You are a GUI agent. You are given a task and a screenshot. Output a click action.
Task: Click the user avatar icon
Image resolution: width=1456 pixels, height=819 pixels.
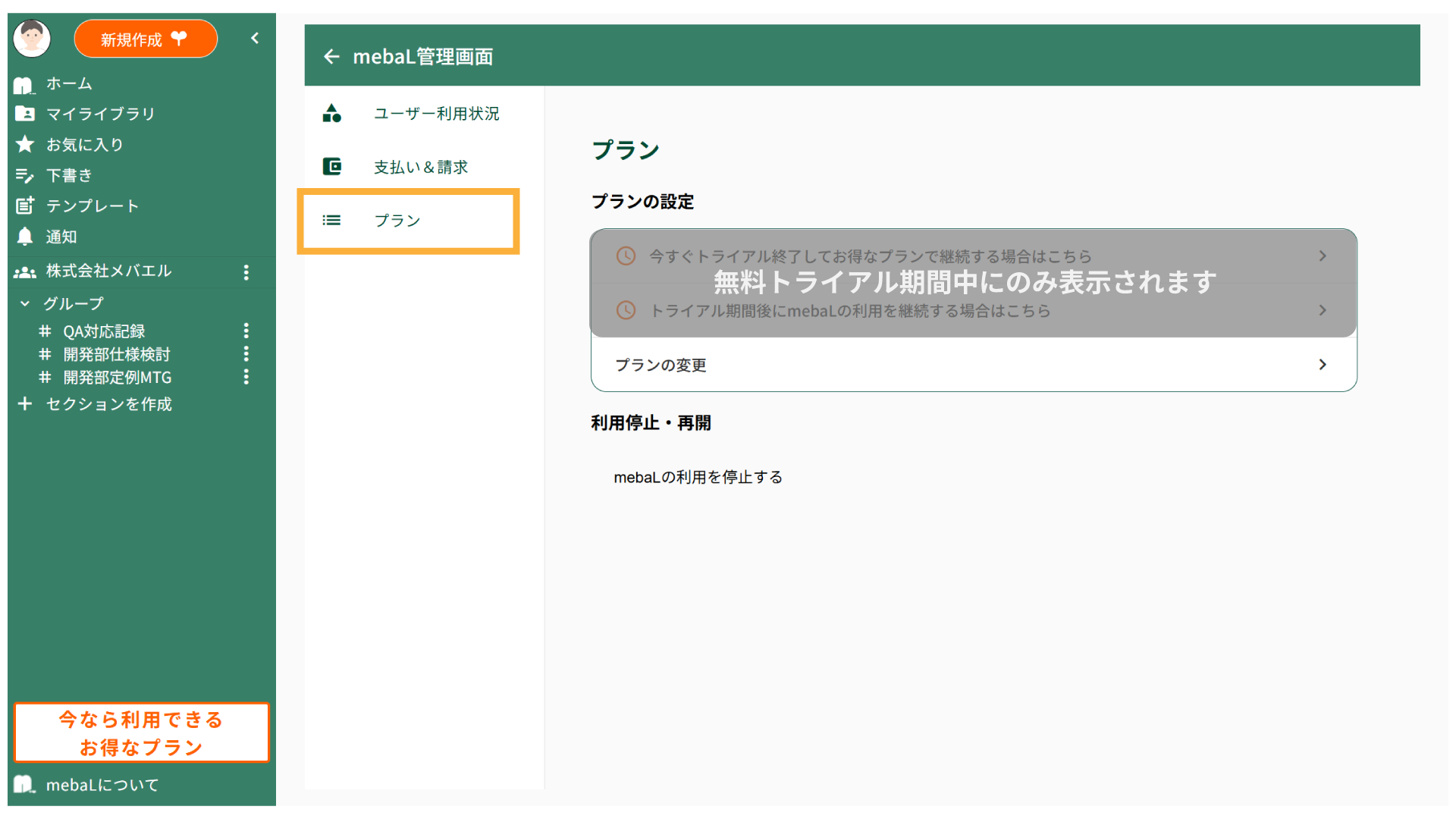coord(32,39)
